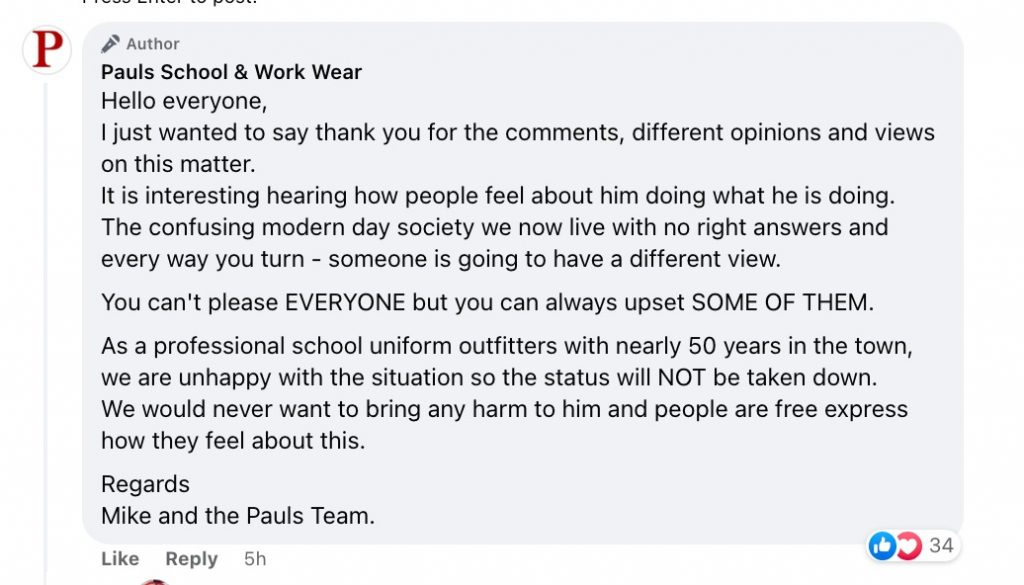Click the line about pleasing EVERYONE
This screenshot has height=585, width=1024.
tap(486, 302)
